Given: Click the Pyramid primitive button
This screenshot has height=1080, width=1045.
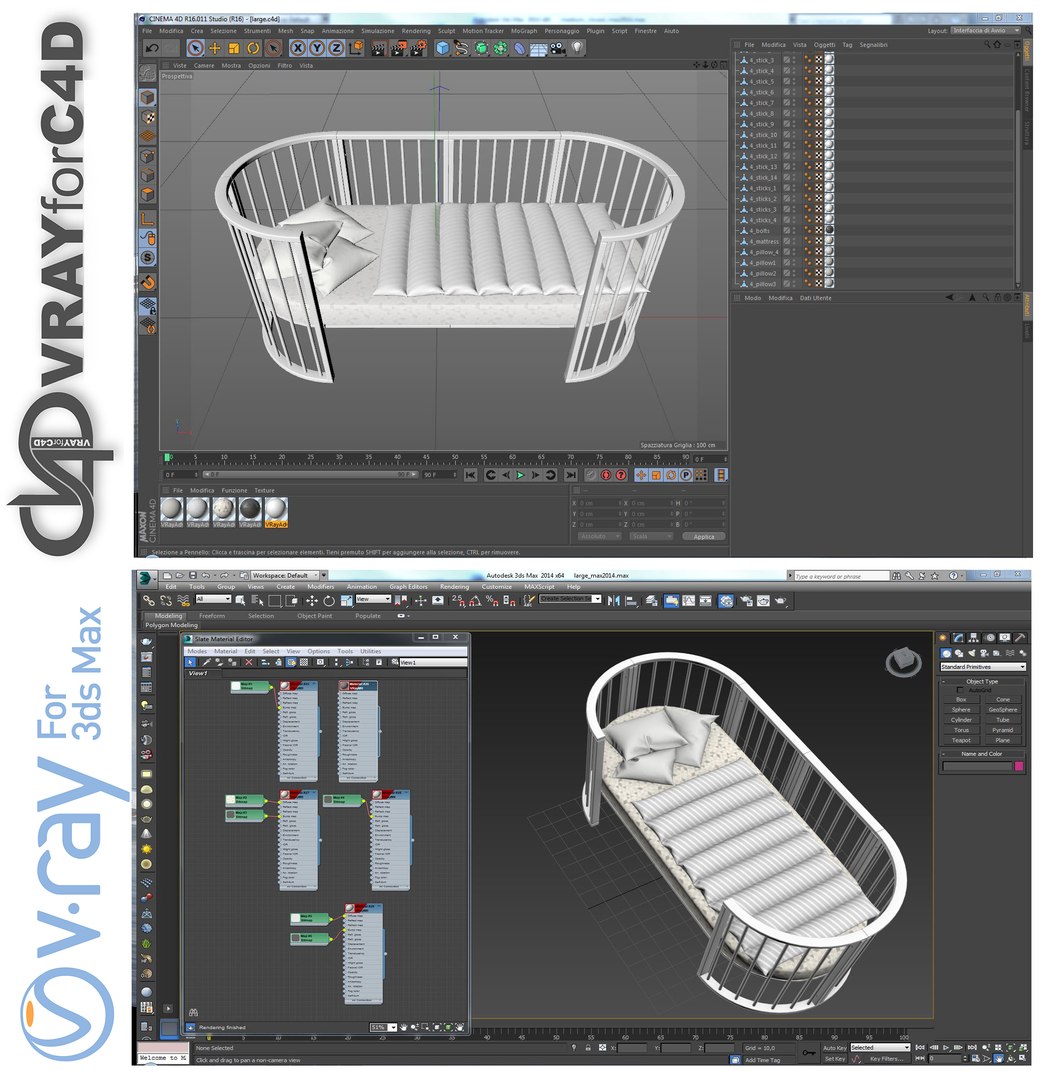Looking at the screenshot, I should coord(1002,731).
